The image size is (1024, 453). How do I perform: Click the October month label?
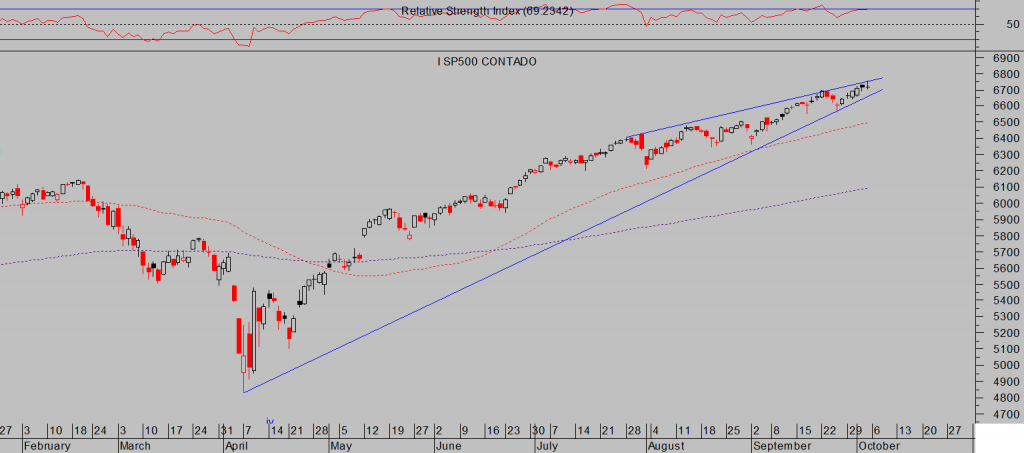click(x=880, y=446)
